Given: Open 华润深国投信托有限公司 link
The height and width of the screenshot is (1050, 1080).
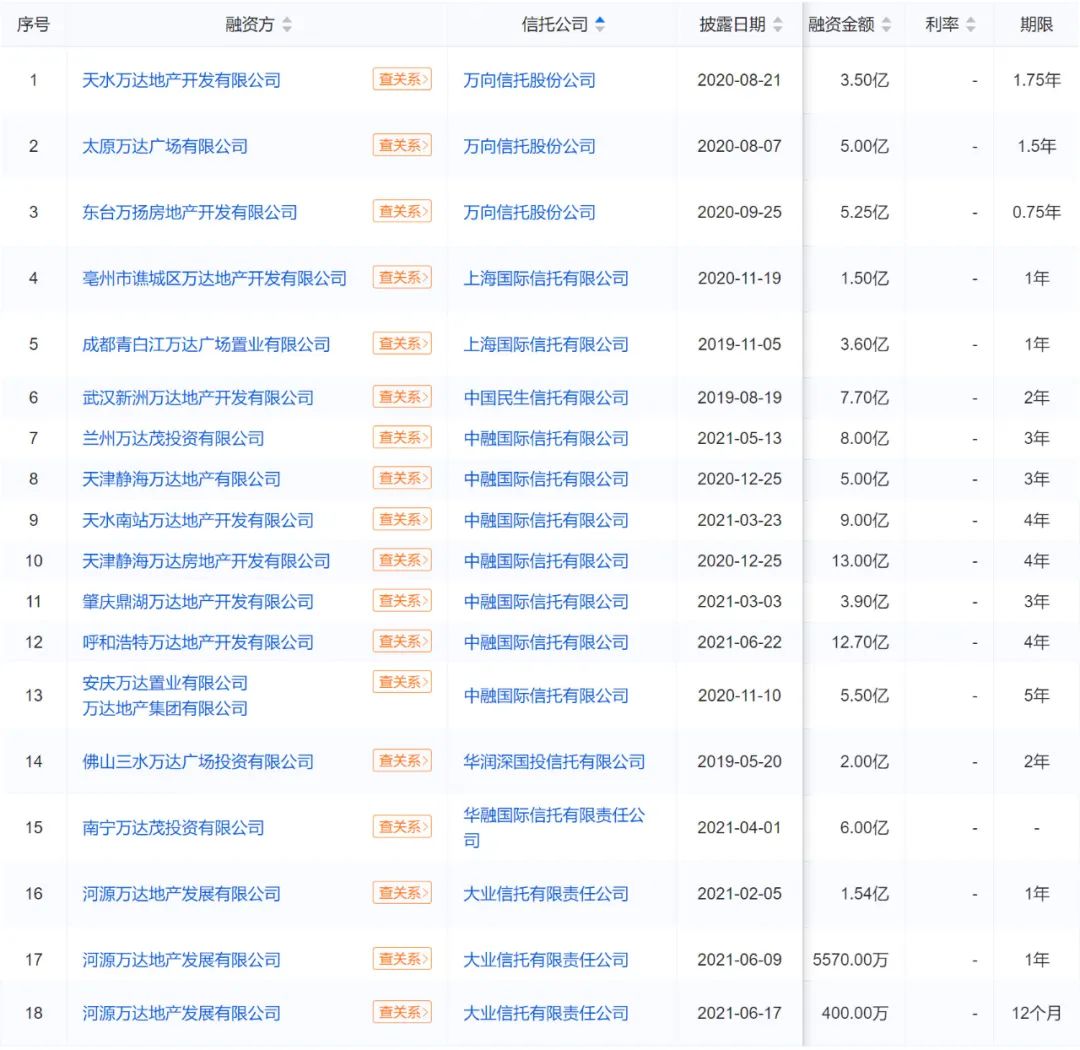Looking at the screenshot, I should (554, 761).
